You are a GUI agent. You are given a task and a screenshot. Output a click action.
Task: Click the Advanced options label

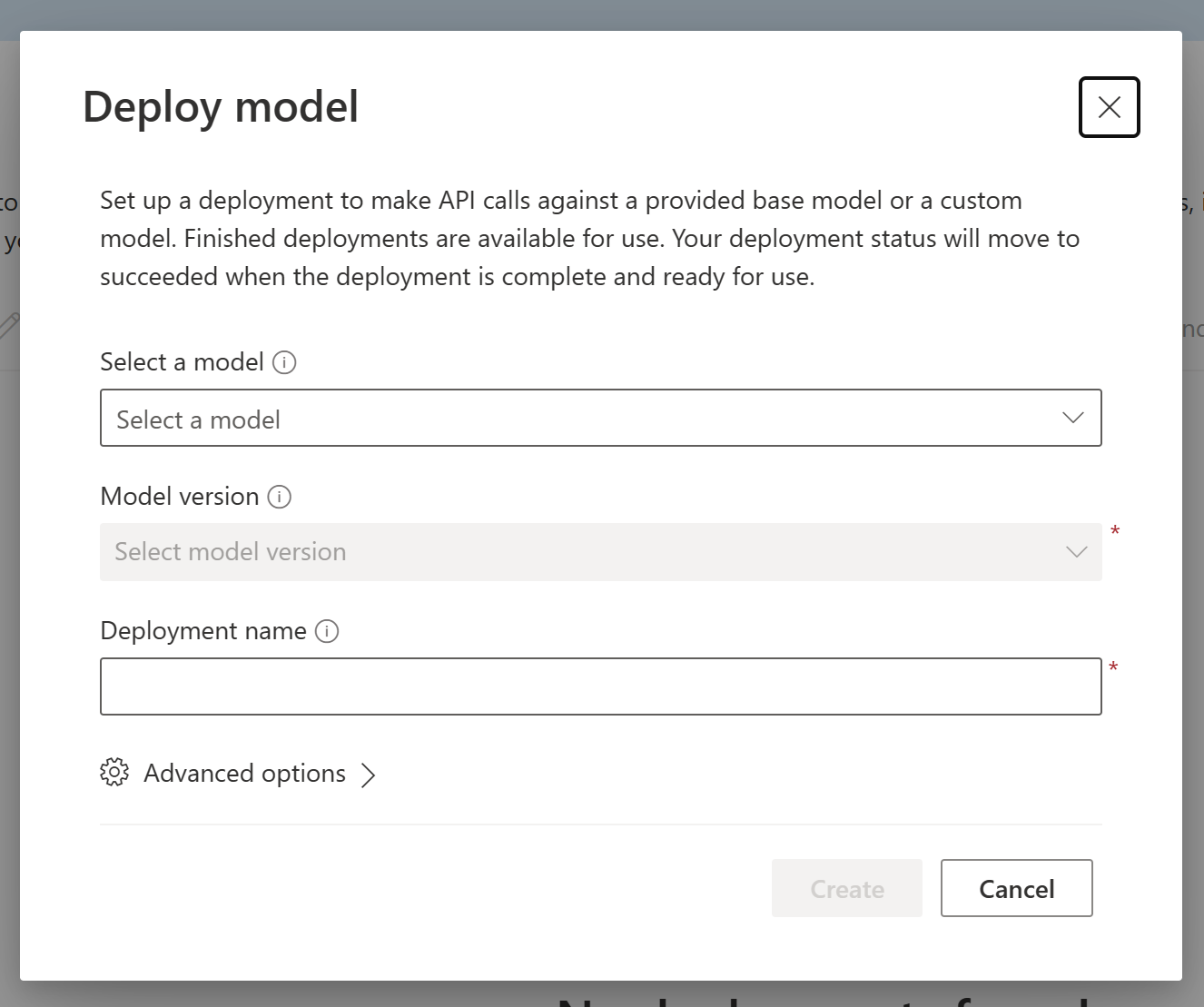pos(245,773)
